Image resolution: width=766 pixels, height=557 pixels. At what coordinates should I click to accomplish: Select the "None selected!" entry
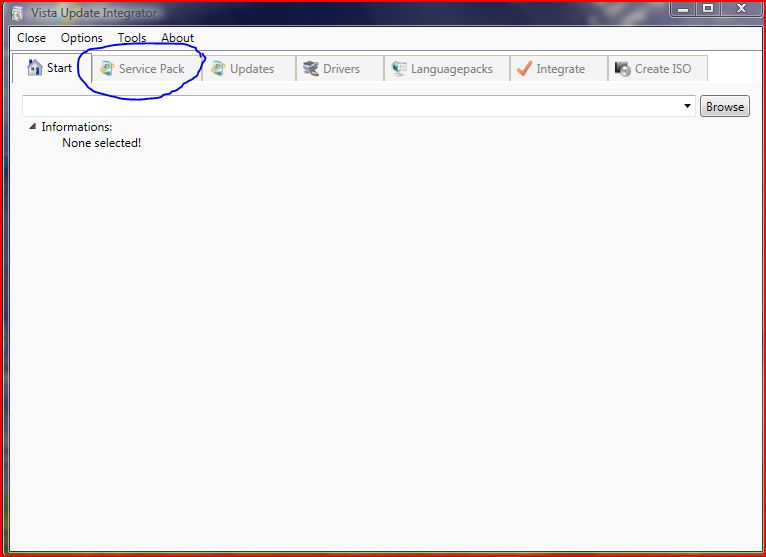101,143
